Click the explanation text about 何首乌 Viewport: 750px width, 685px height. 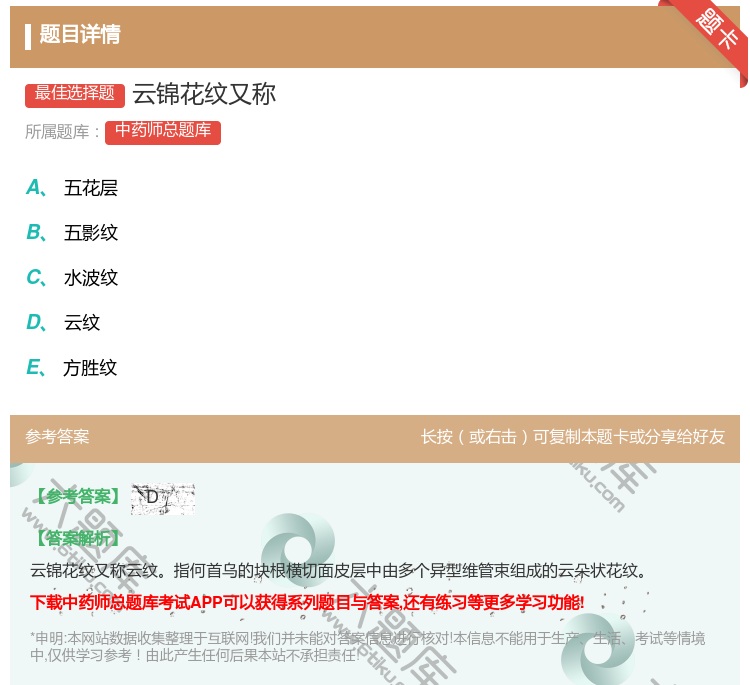click(x=338, y=571)
